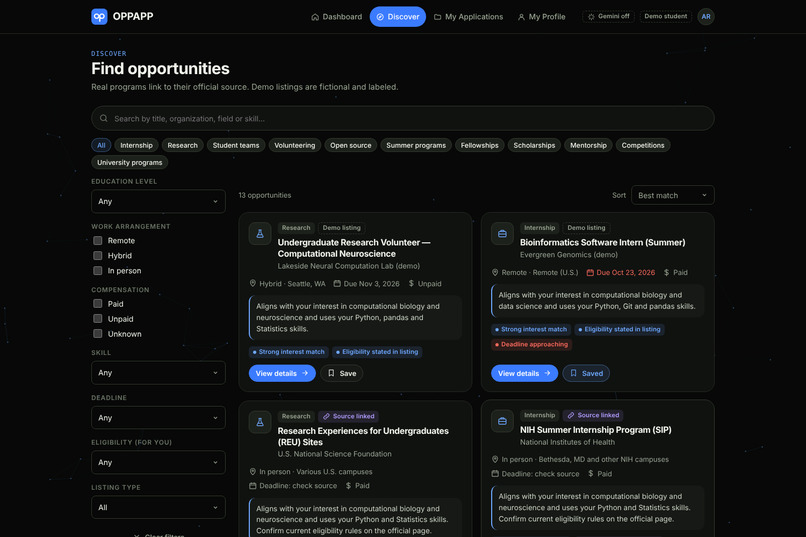This screenshot has height=537, width=806.
Task: Go to My Applications
Action: pos(468,17)
